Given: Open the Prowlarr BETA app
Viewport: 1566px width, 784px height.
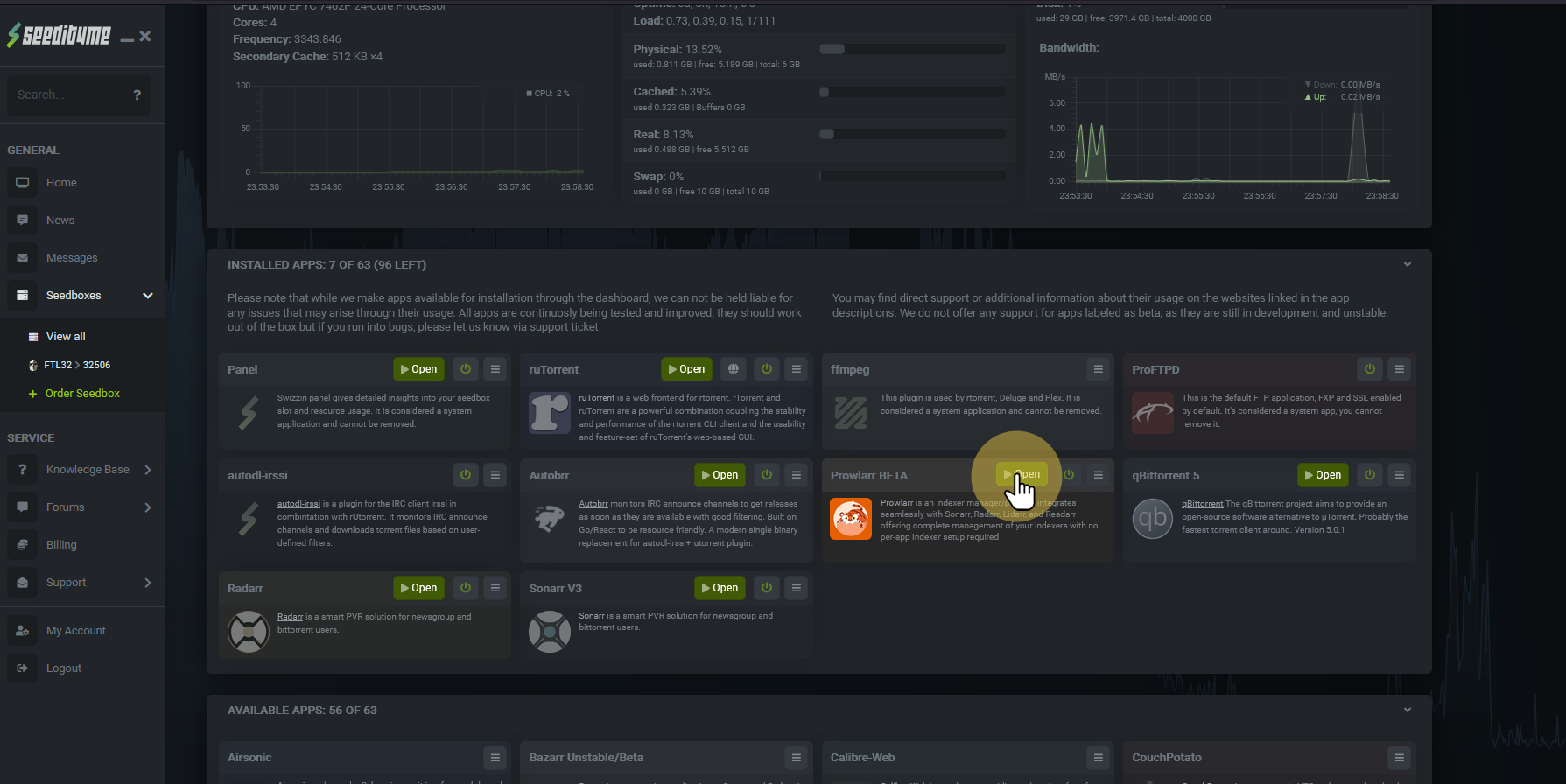Looking at the screenshot, I should (x=1022, y=474).
